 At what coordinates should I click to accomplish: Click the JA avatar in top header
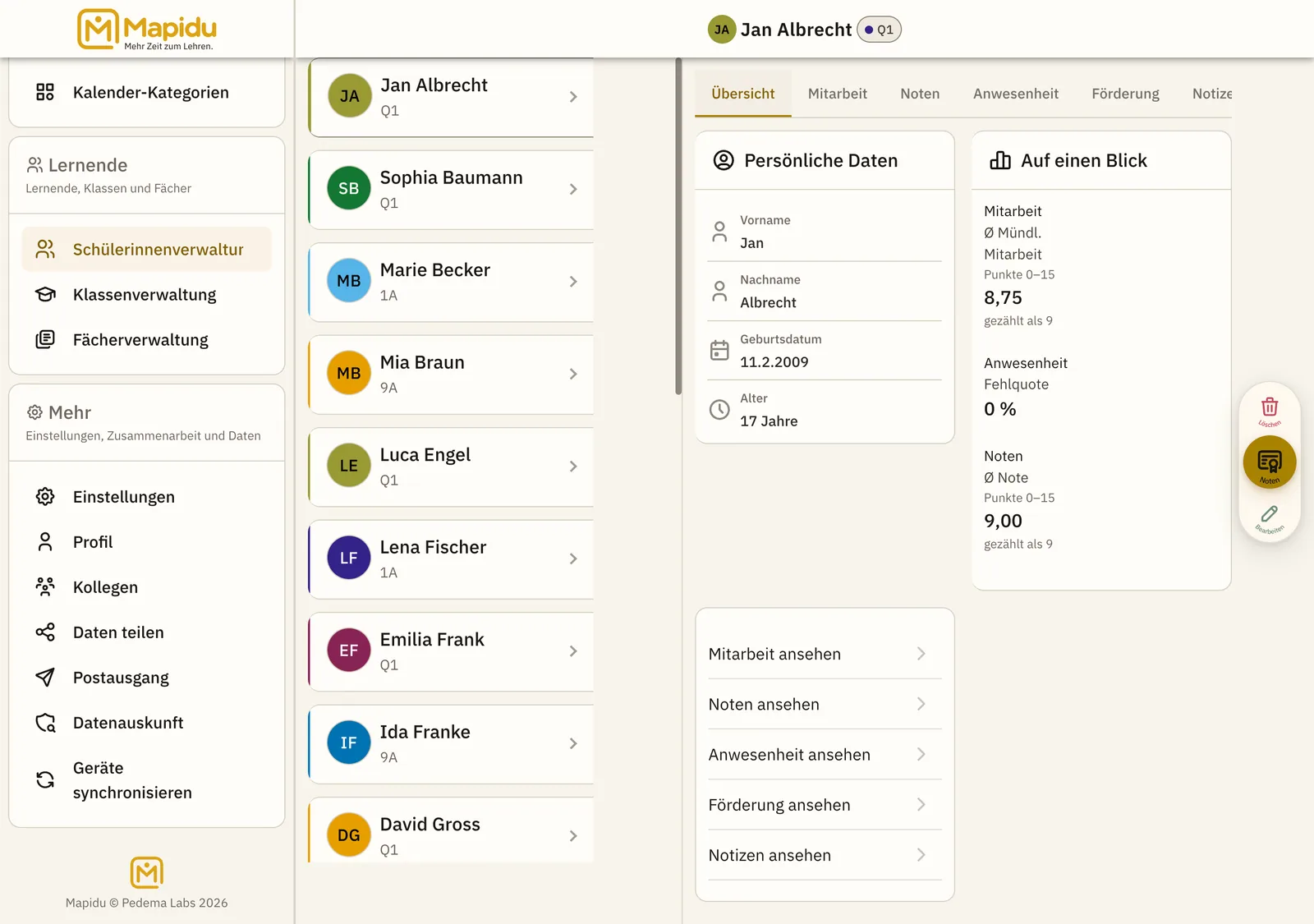[x=722, y=30]
